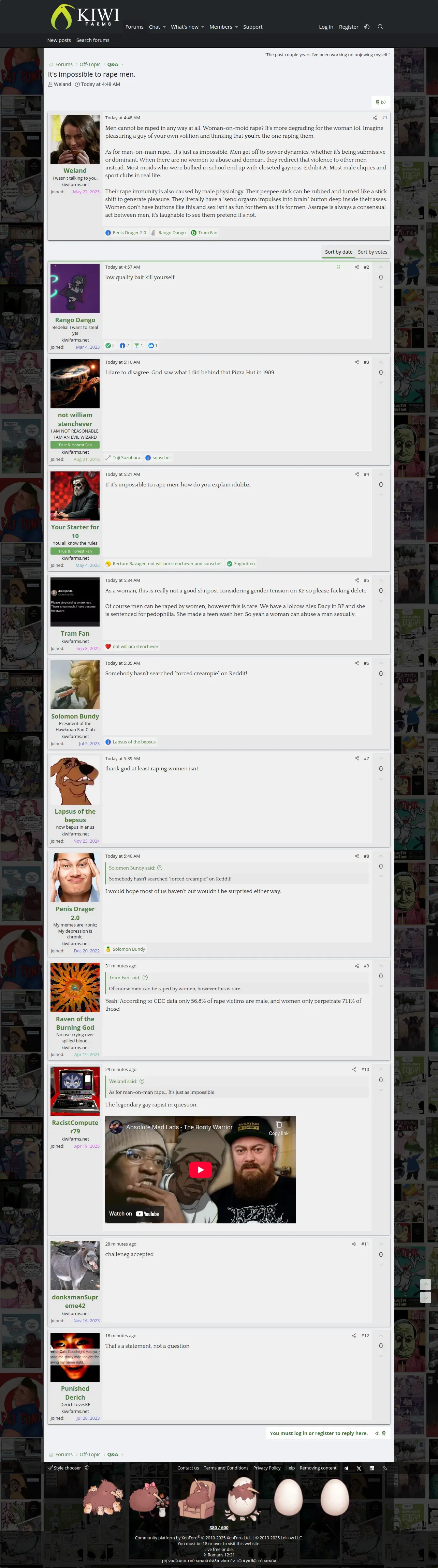Viewport: 438px width, 1568px height.
Task: Click the scroll-to-bottom arrow button
Action: coord(426,1297)
